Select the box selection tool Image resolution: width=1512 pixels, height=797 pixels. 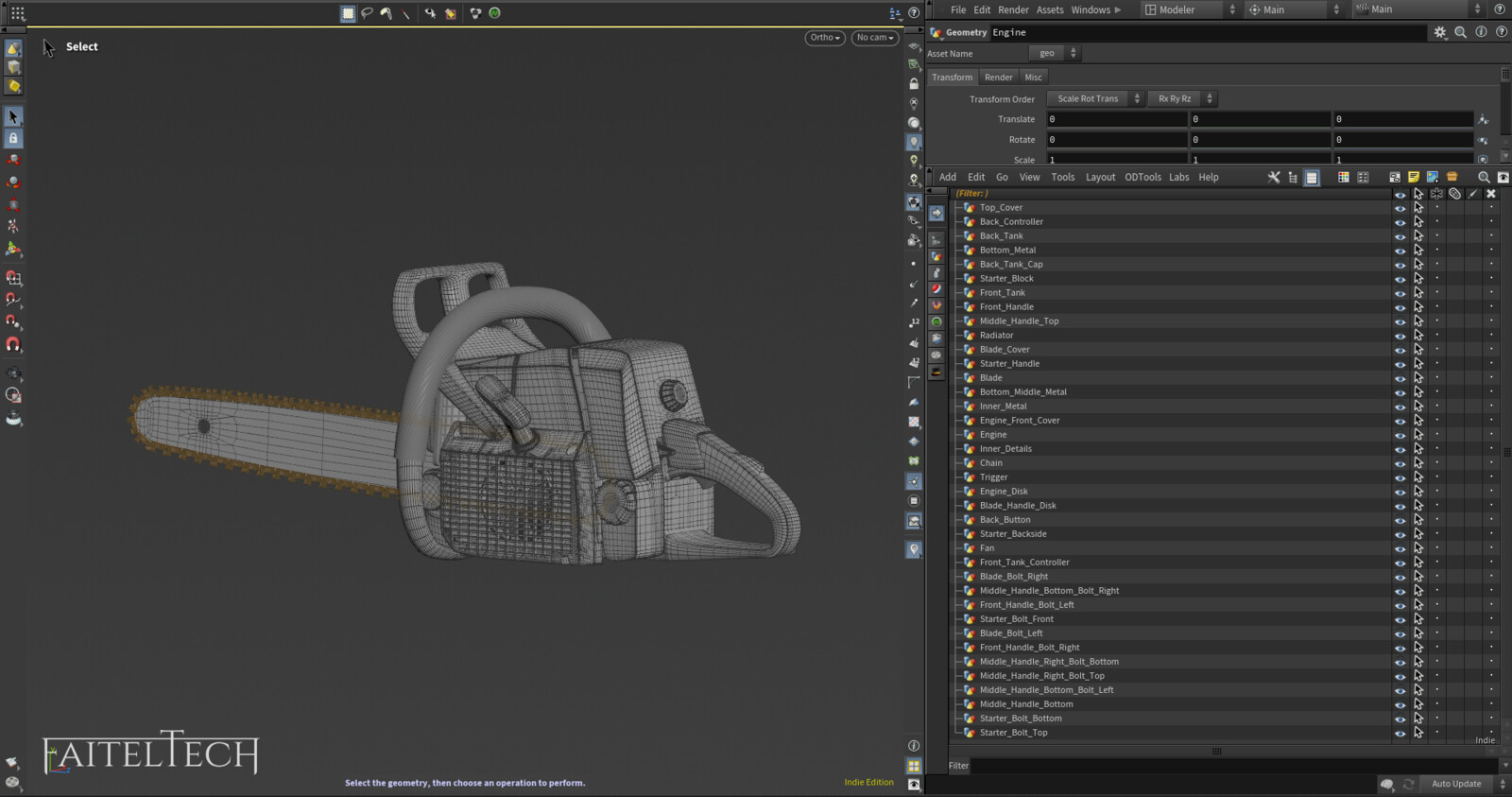click(349, 13)
